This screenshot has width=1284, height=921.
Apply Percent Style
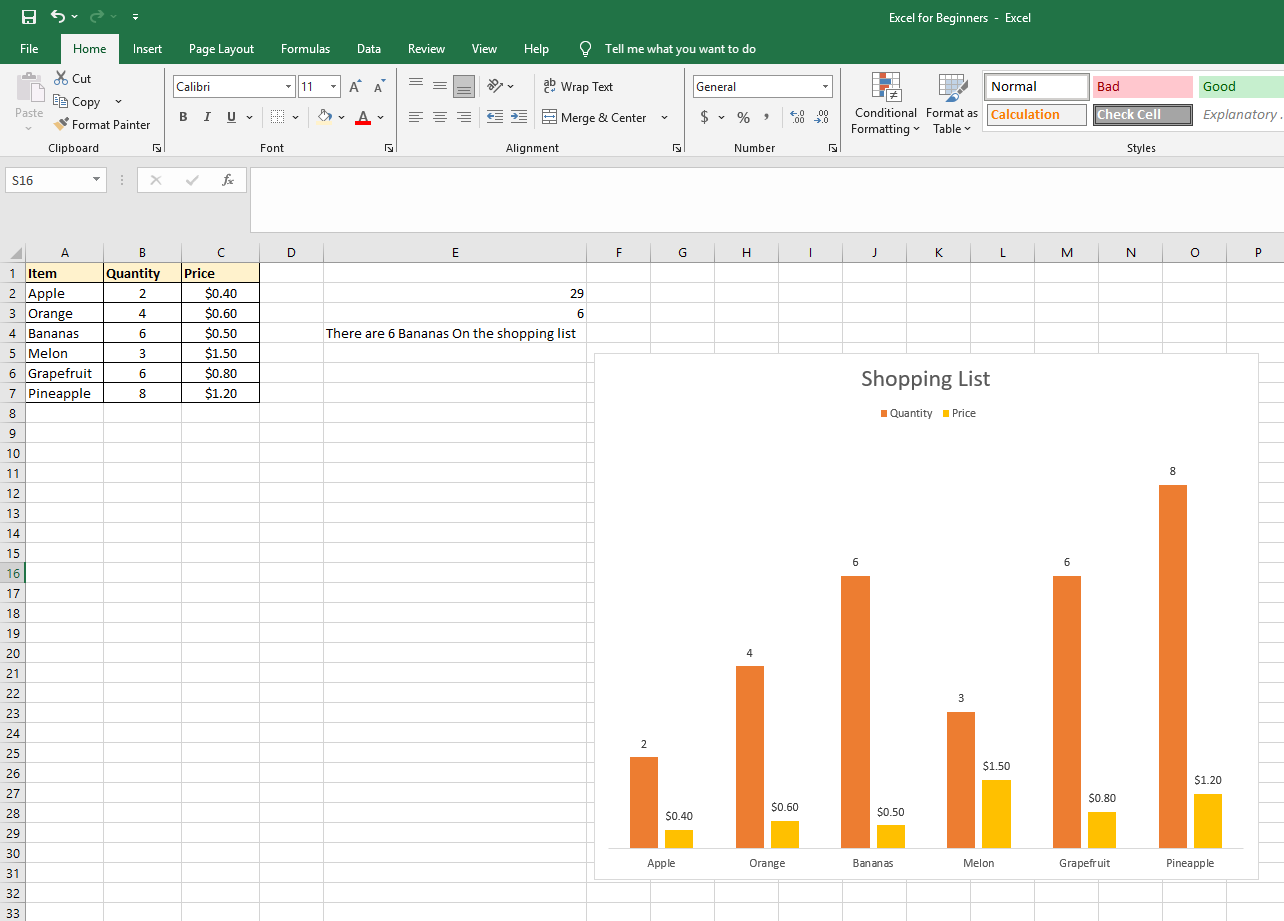coord(743,117)
